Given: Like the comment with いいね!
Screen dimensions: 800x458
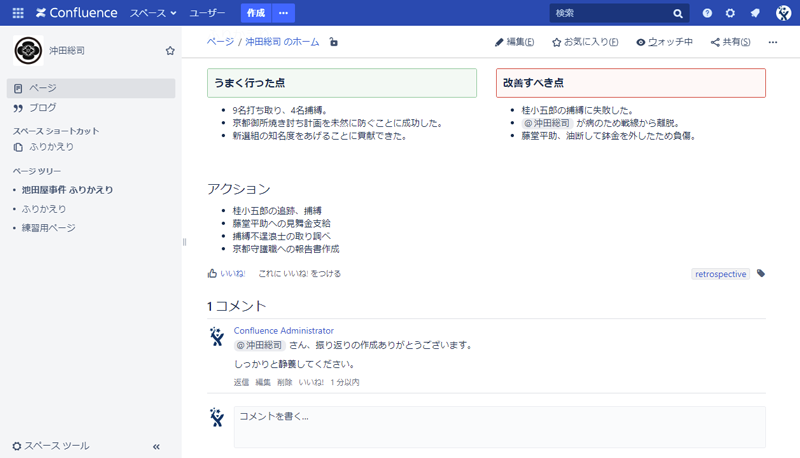Looking at the screenshot, I should click(x=311, y=383).
